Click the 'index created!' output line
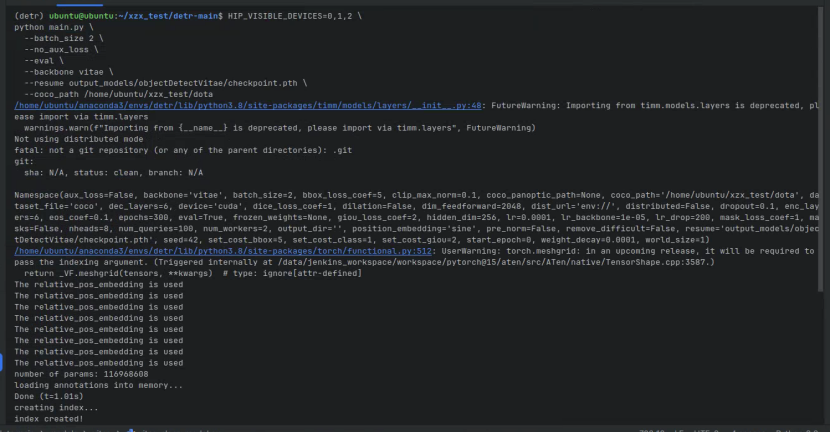 [49, 419]
